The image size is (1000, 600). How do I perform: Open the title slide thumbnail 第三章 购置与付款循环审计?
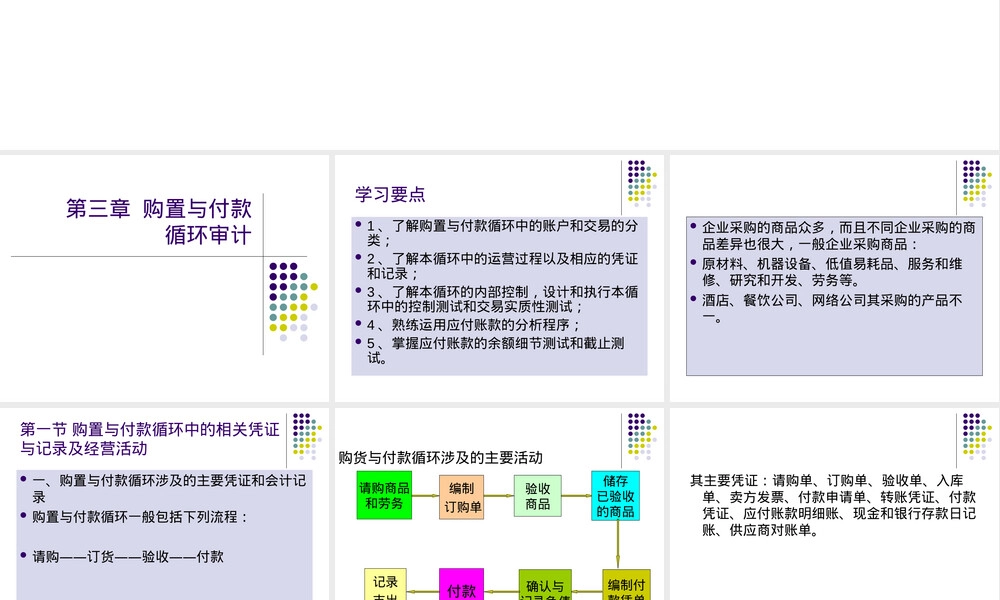(164, 278)
